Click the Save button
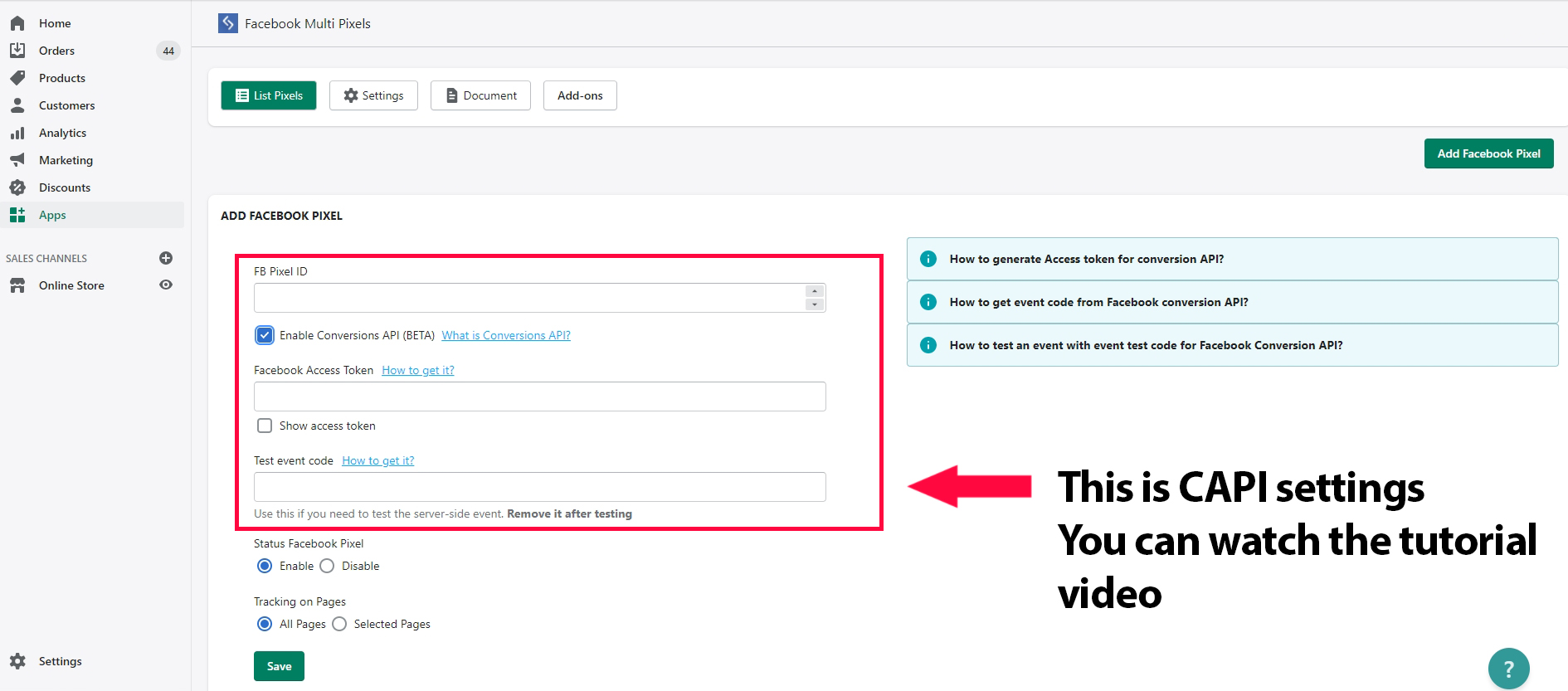 pos(279,666)
